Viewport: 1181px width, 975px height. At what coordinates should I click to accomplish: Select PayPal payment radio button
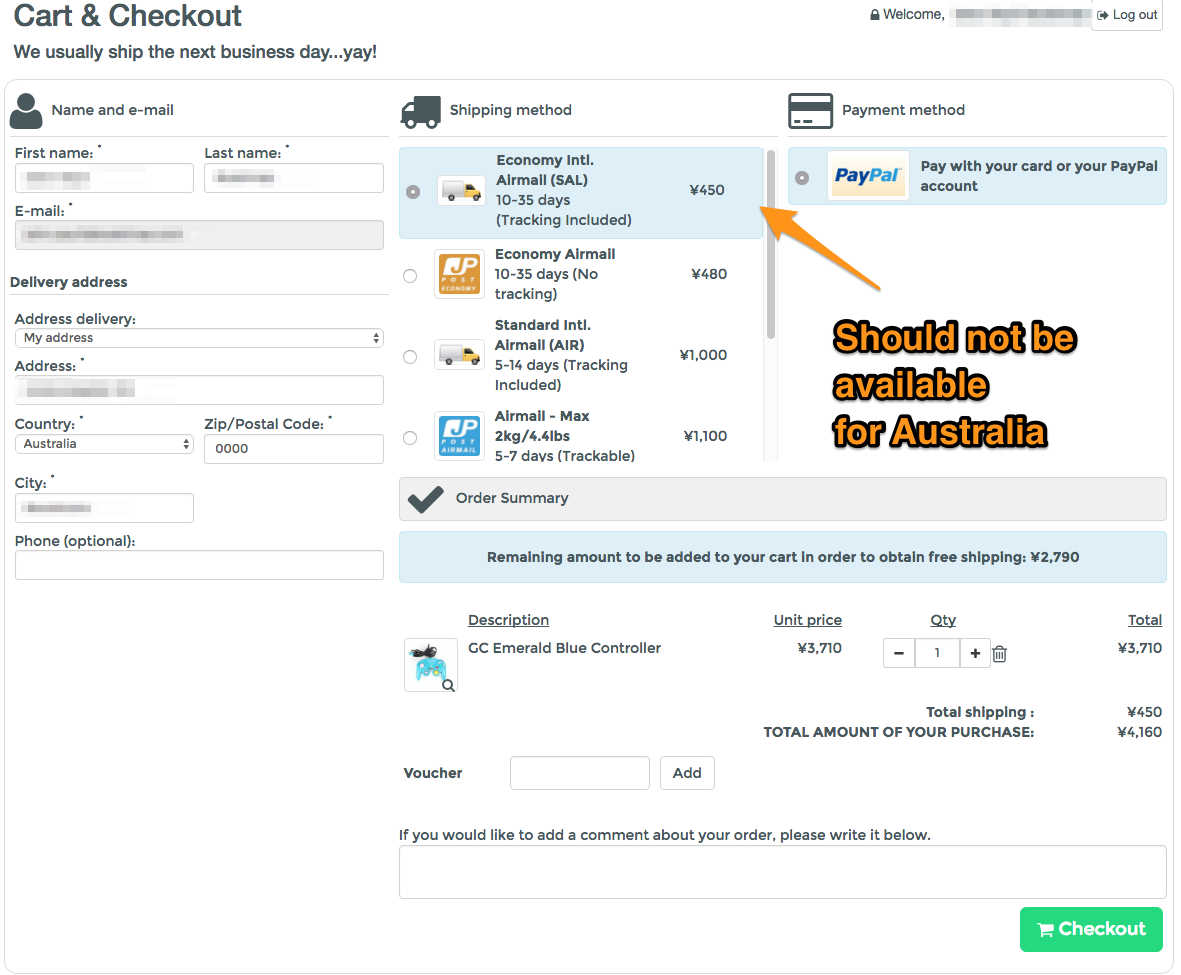(802, 178)
